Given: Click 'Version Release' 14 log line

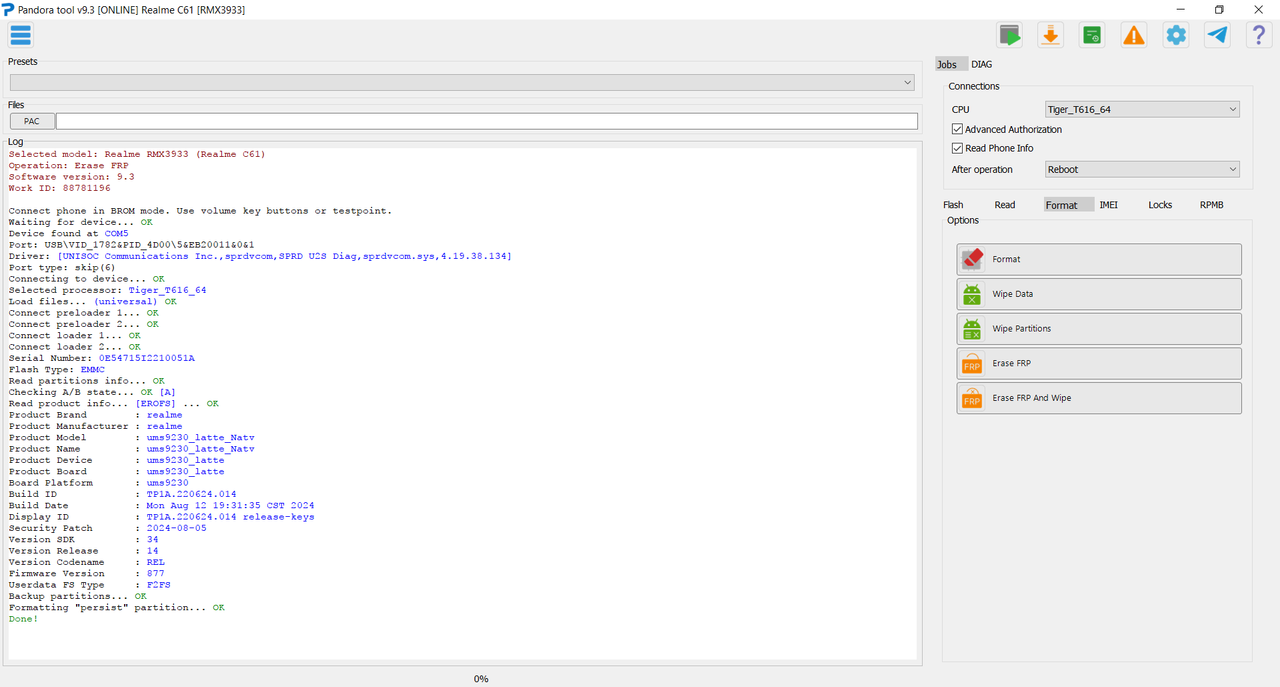Looking at the screenshot, I should pyautogui.click(x=83, y=551).
